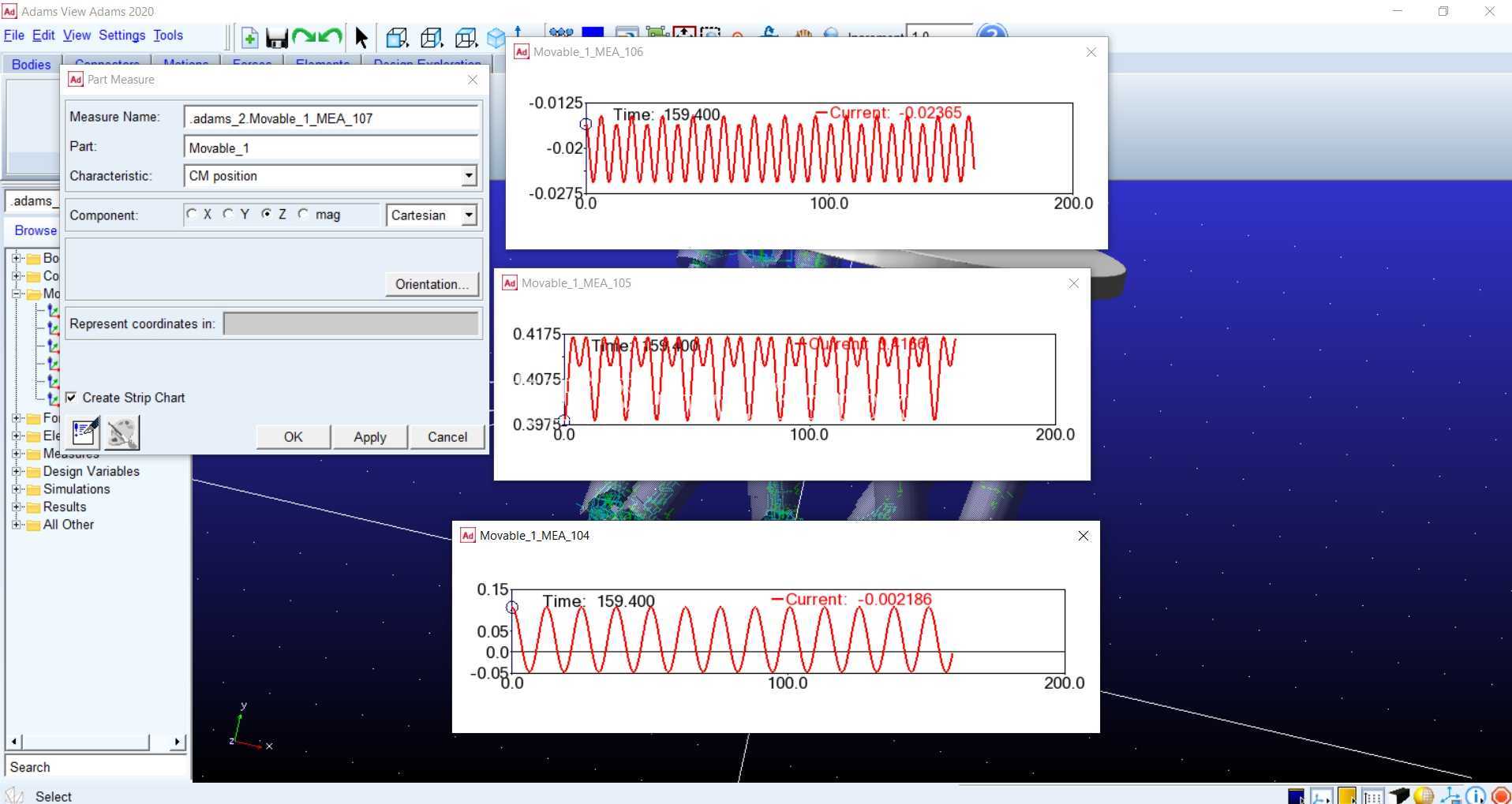Image resolution: width=1512 pixels, height=804 pixels.
Task: Open the Settings menu
Action: [122, 36]
